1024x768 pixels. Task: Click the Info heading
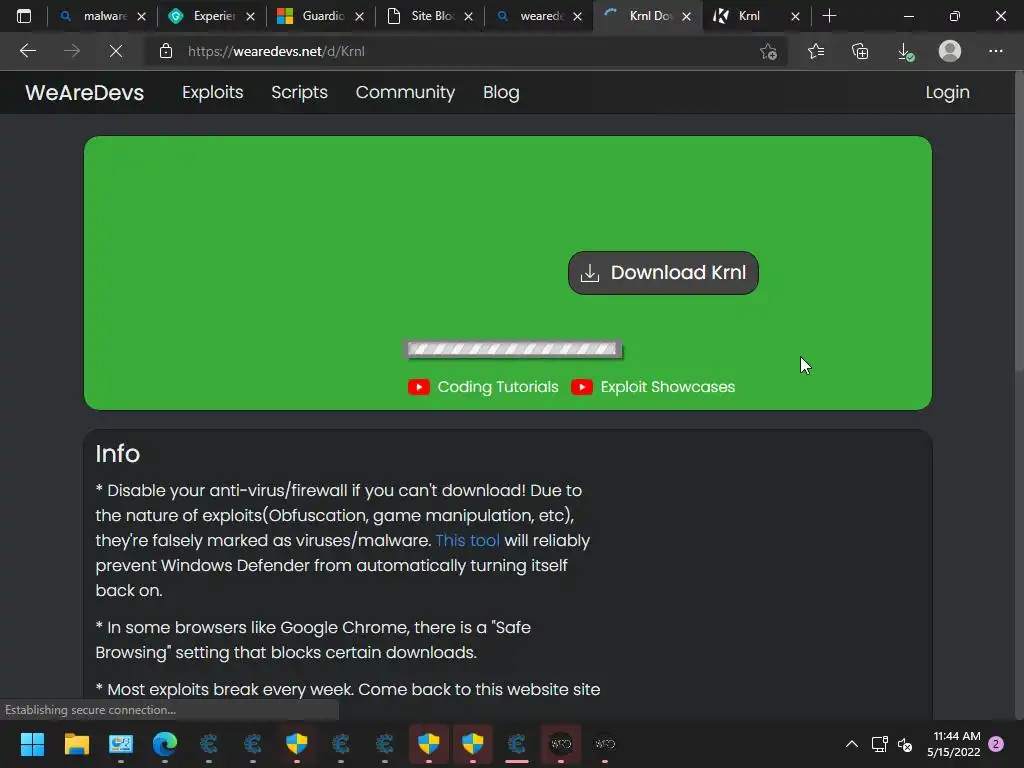[118, 453]
